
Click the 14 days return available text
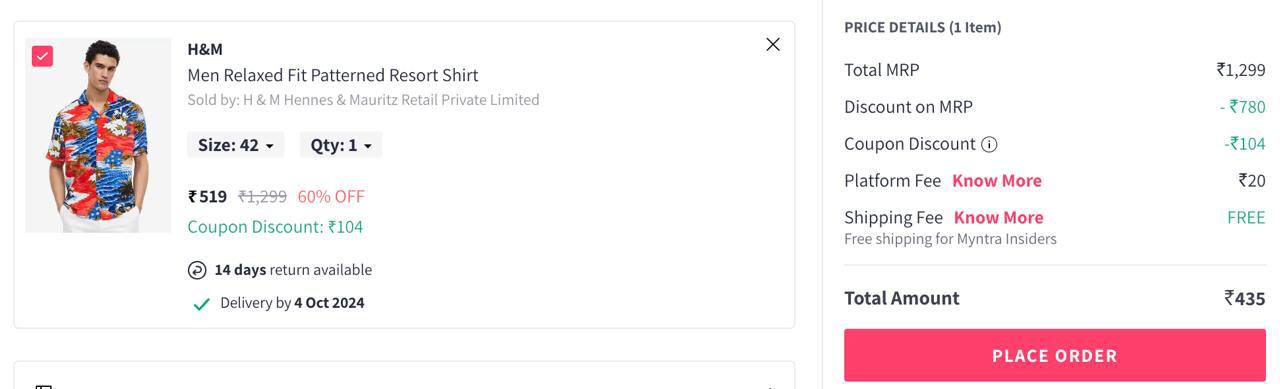pos(293,270)
